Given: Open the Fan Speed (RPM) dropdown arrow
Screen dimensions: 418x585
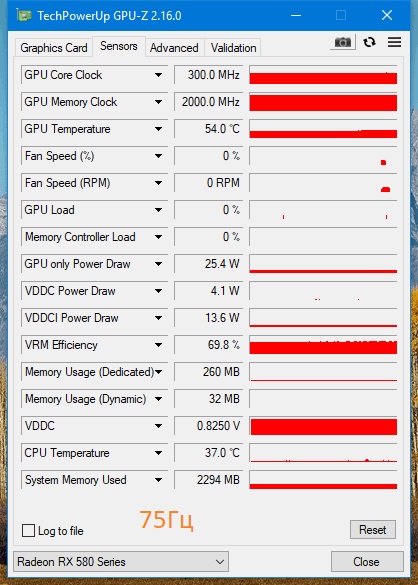Looking at the screenshot, I should (159, 183).
